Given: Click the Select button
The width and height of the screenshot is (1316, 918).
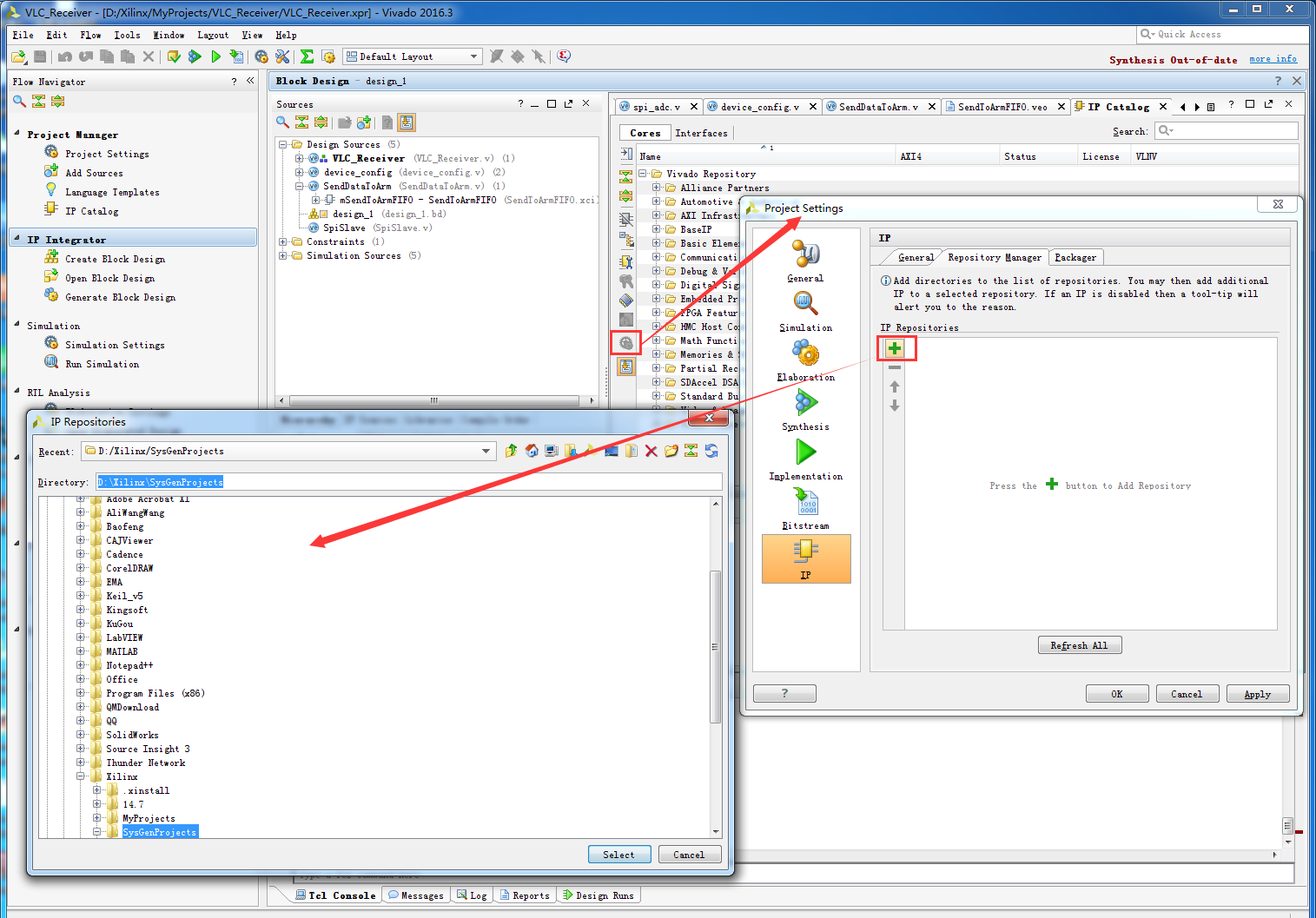Looking at the screenshot, I should (618, 855).
